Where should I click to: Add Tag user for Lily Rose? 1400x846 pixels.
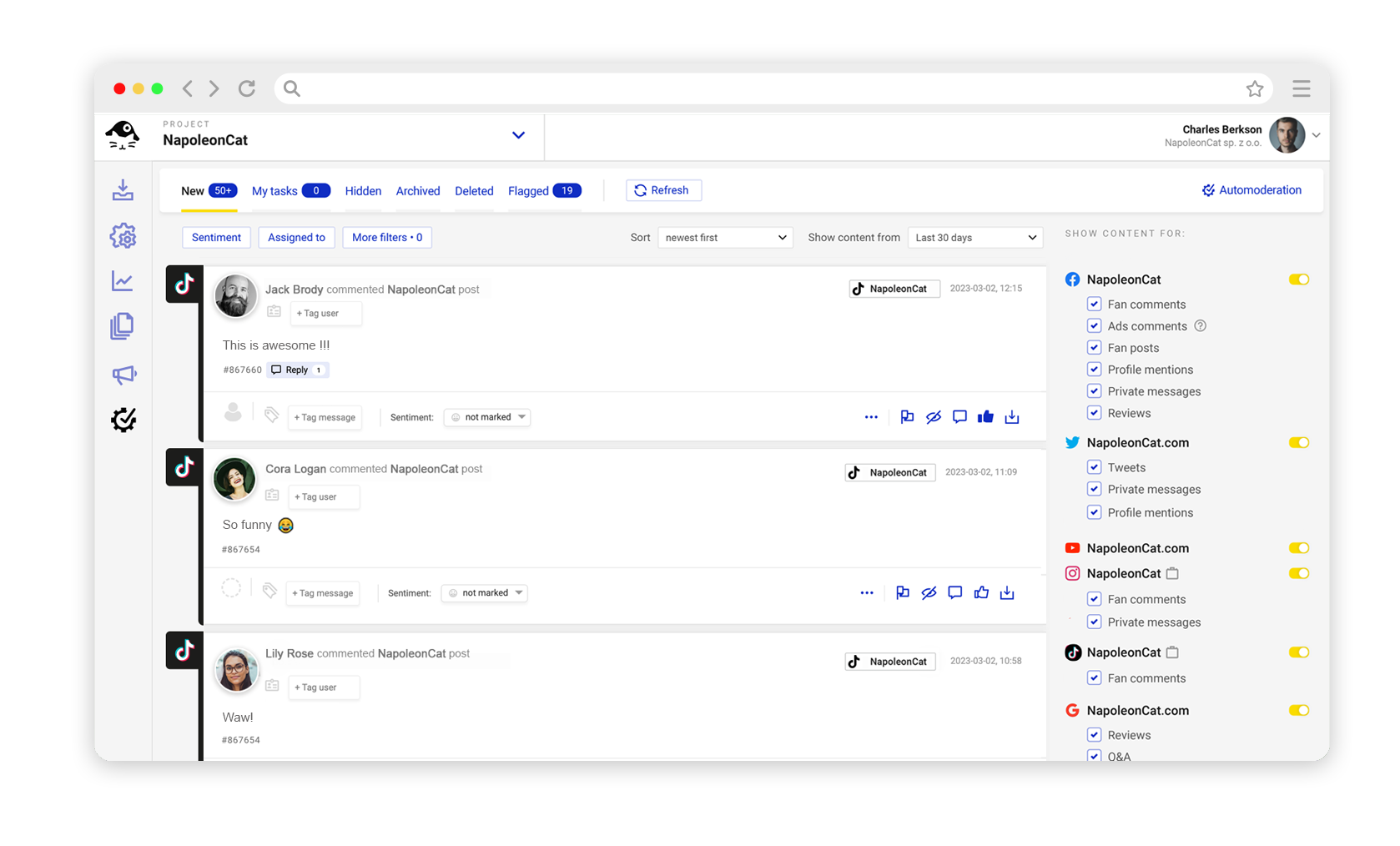[x=324, y=687]
